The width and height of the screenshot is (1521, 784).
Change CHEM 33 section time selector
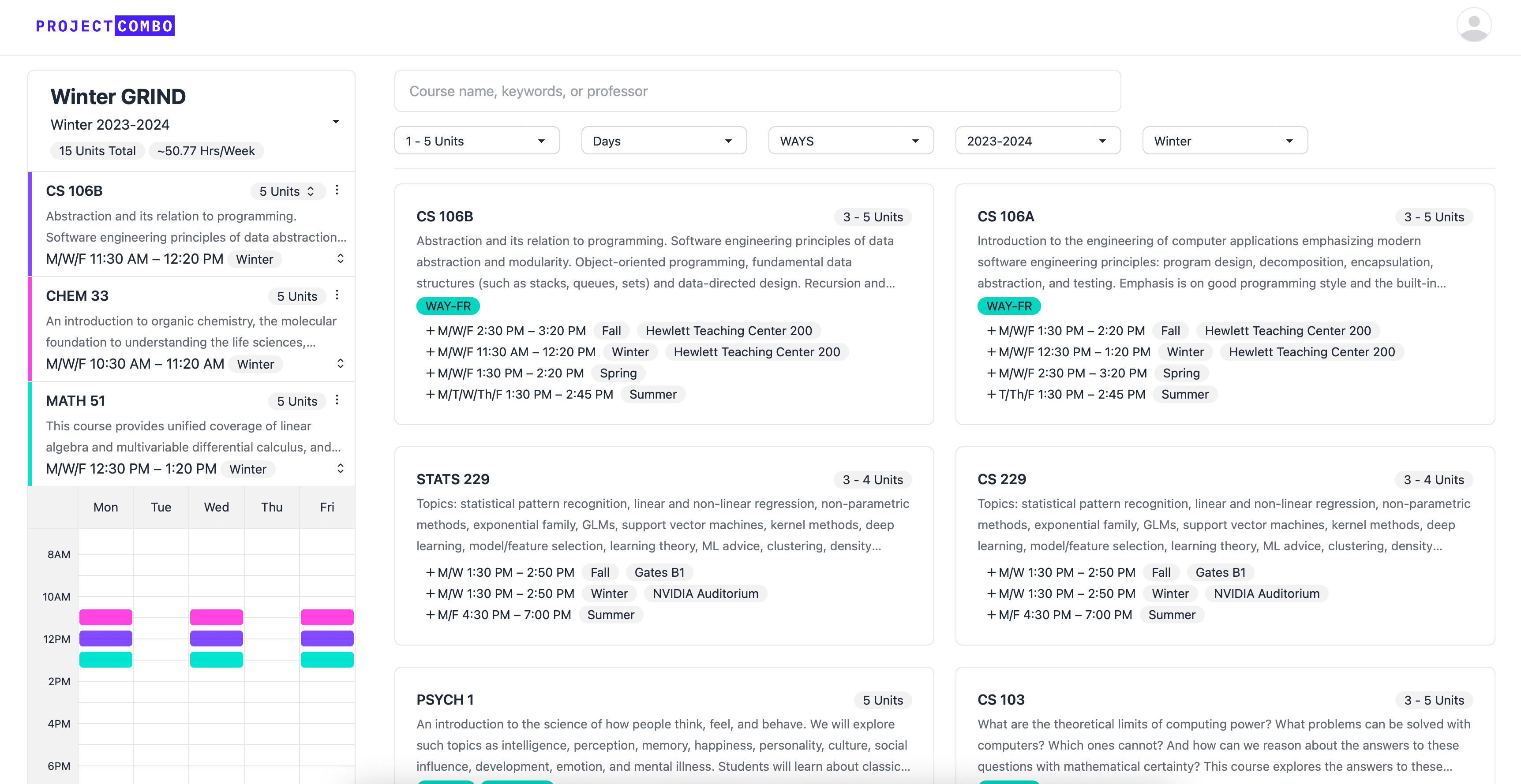pos(340,364)
